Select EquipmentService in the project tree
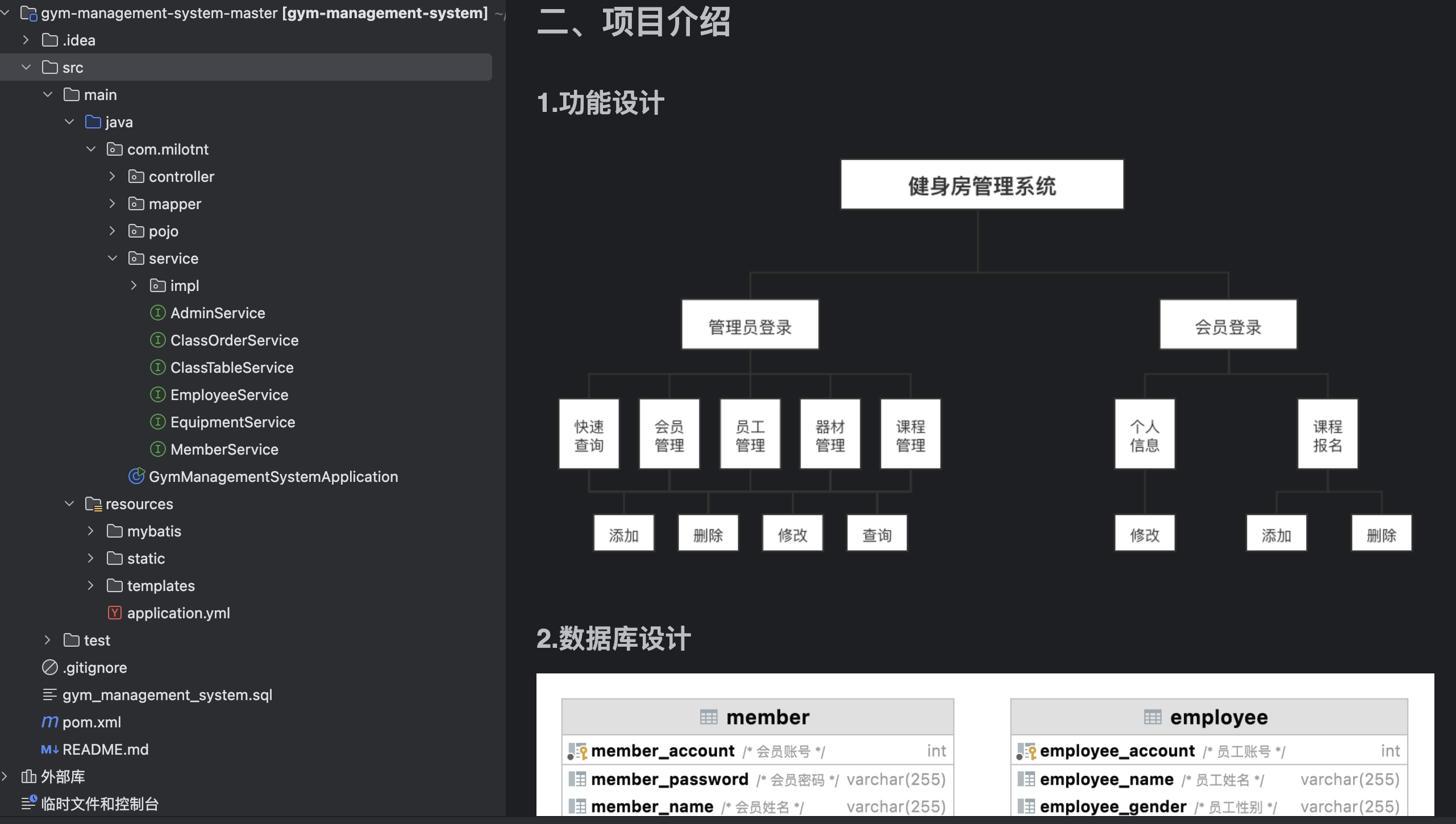1456x824 pixels. pyautogui.click(x=232, y=422)
